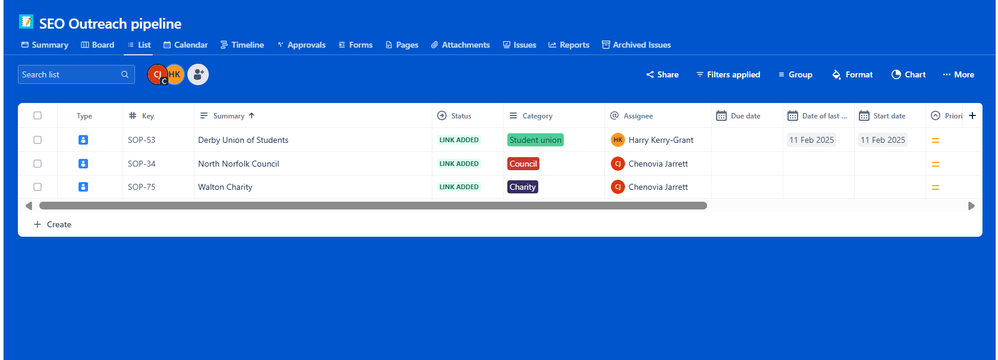Click the Status column header

(x=454, y=116)
